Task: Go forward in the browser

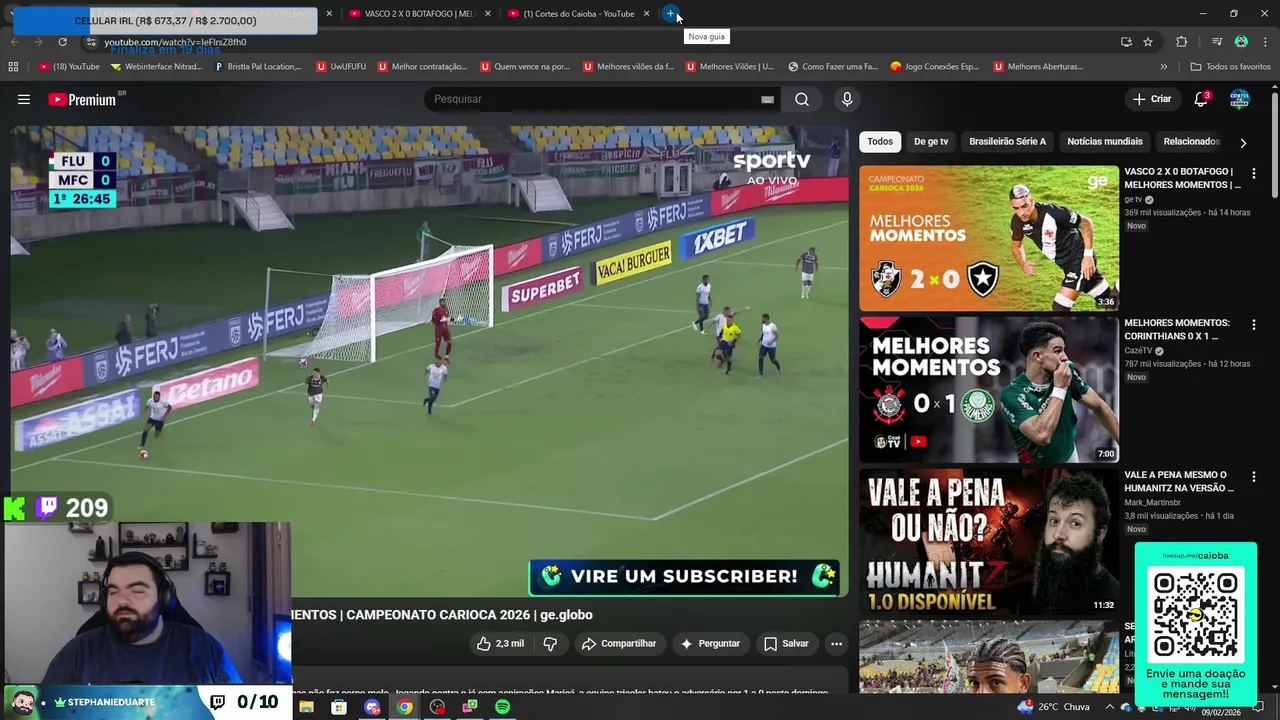Action: 38,42
